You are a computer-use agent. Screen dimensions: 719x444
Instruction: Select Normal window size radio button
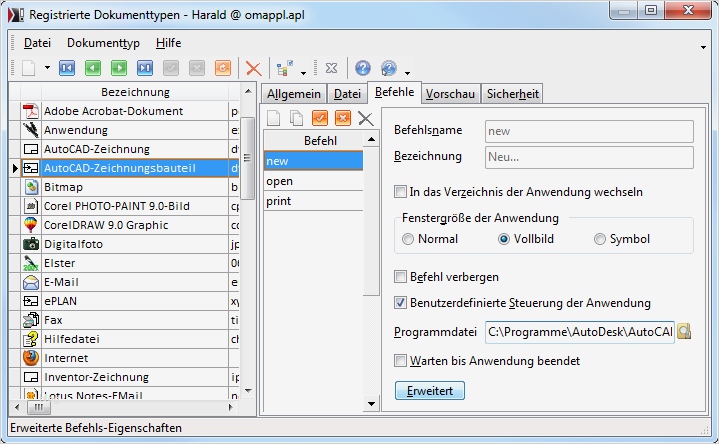408,239
